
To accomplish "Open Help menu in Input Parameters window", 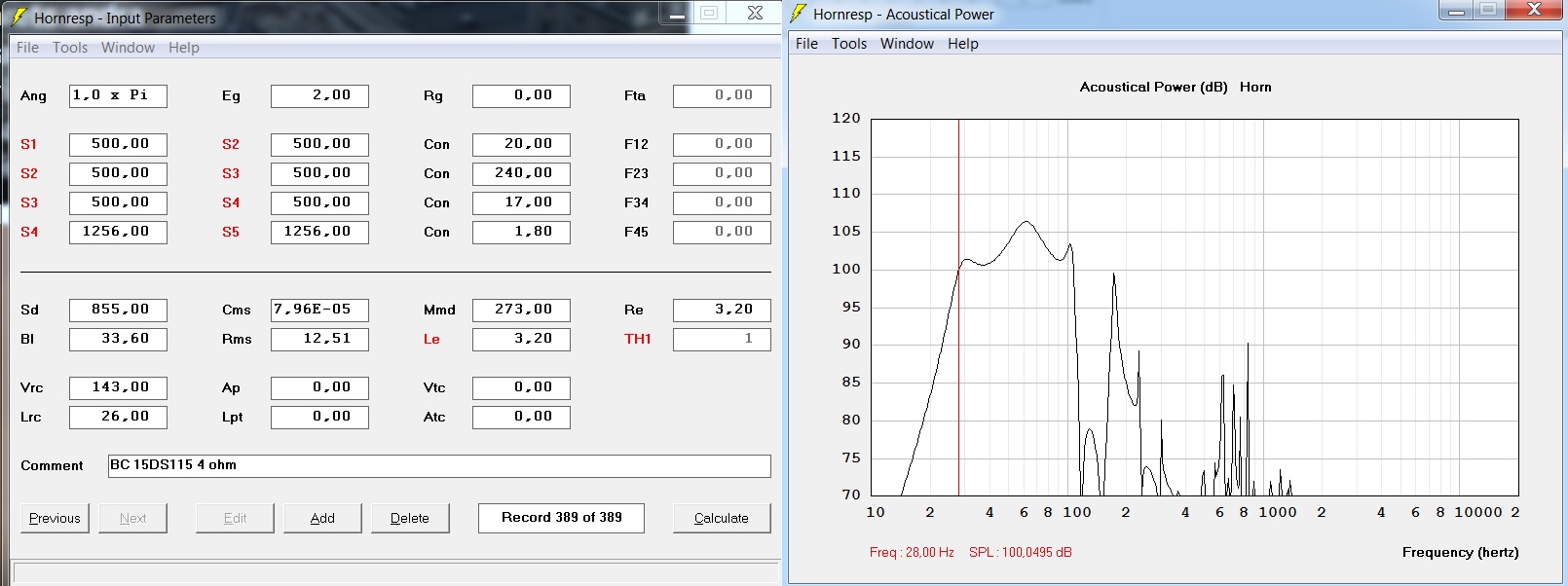I will point(183,48).
